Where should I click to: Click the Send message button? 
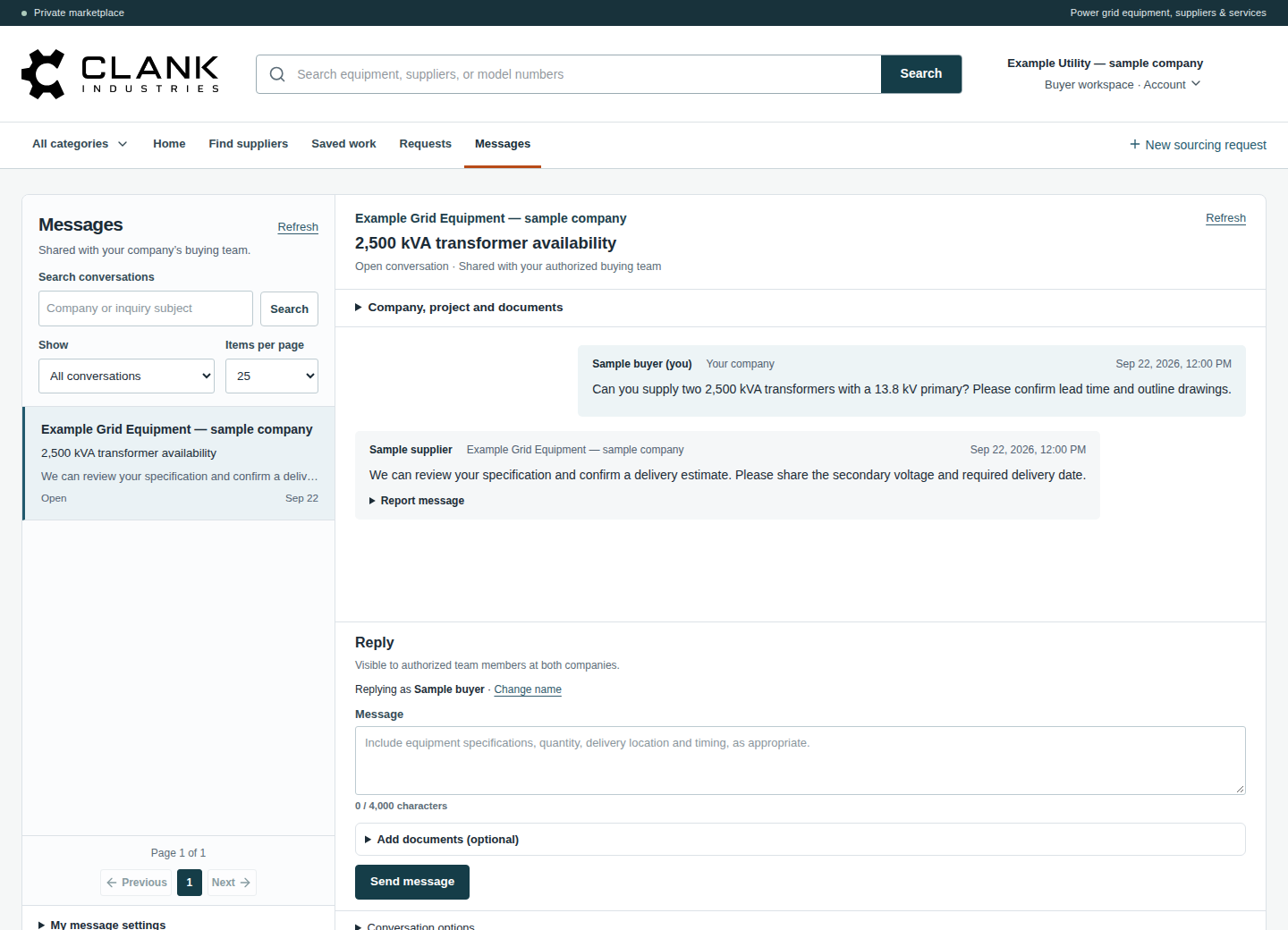[412, 882]
